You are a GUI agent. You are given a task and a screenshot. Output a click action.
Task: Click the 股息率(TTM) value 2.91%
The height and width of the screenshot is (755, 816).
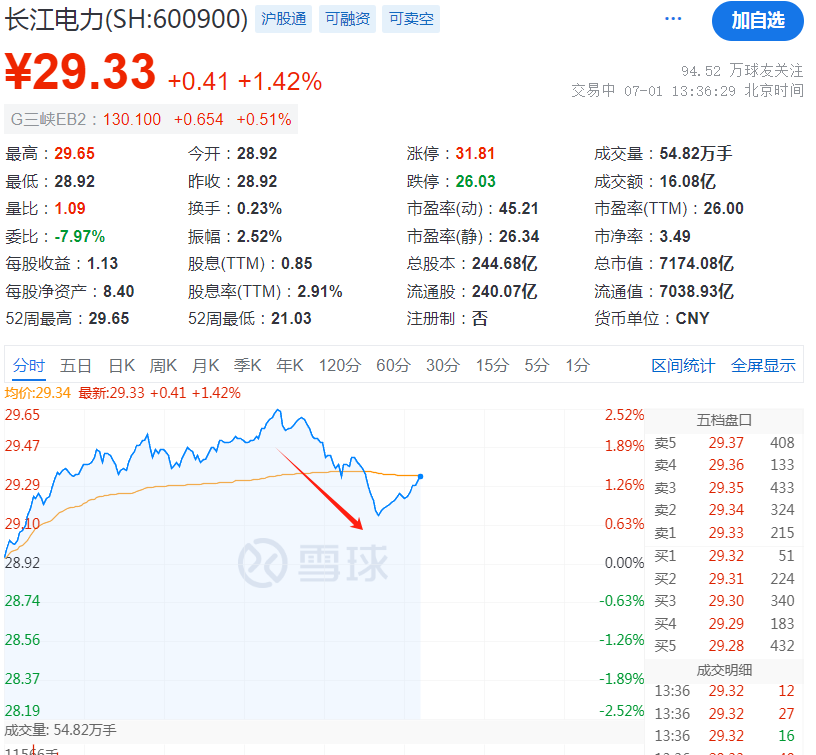(x=320, y=291)
